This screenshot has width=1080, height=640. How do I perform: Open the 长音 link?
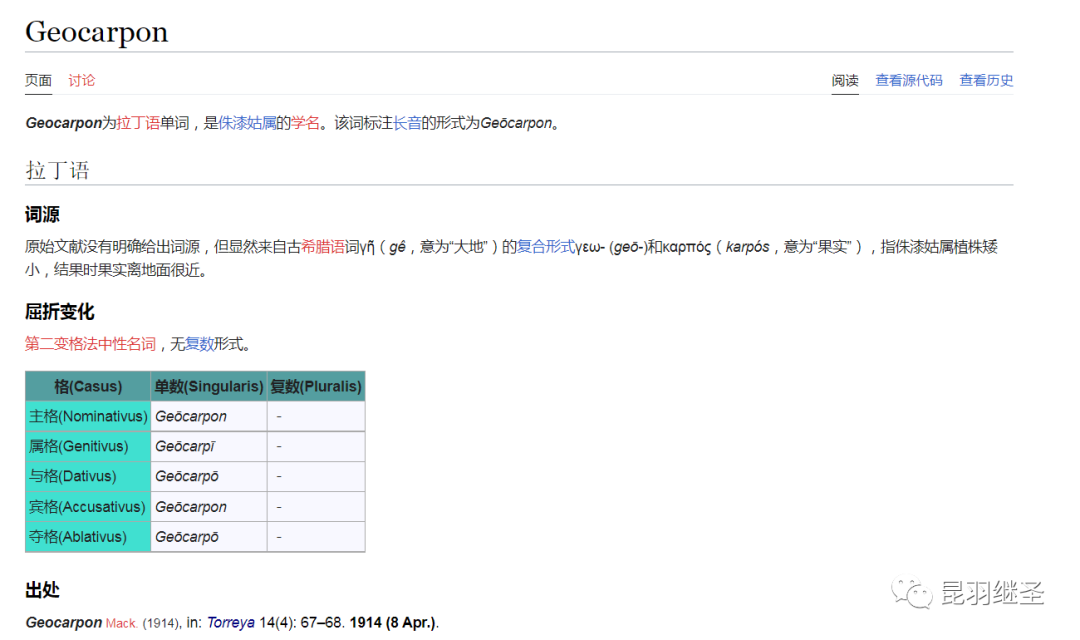406,123
